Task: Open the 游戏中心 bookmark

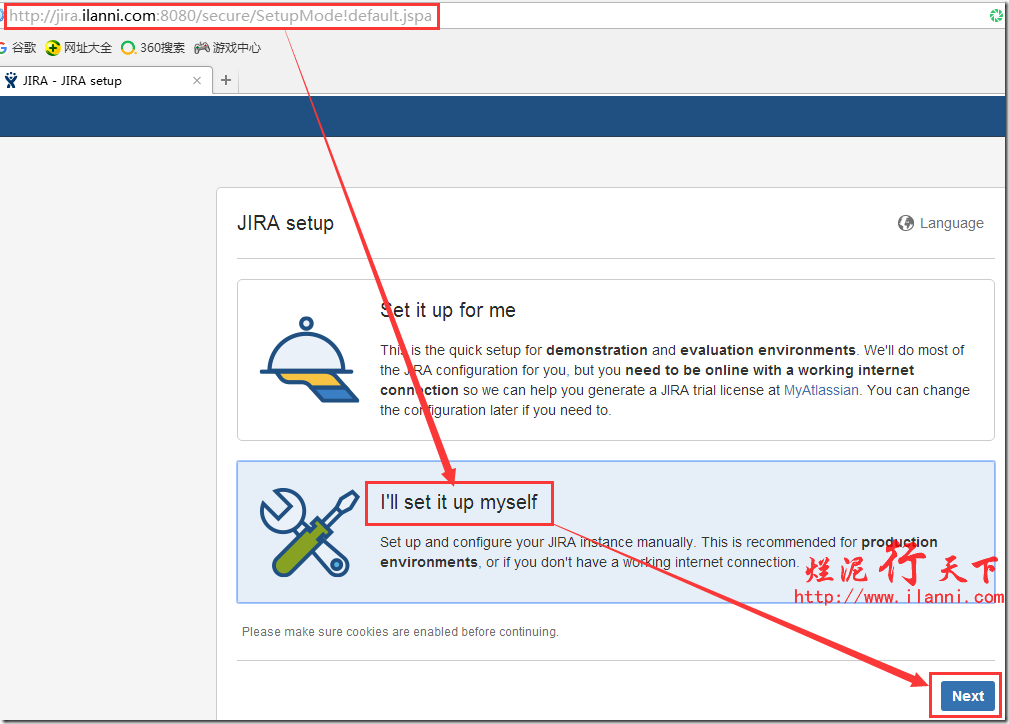Action: point(228,48)
